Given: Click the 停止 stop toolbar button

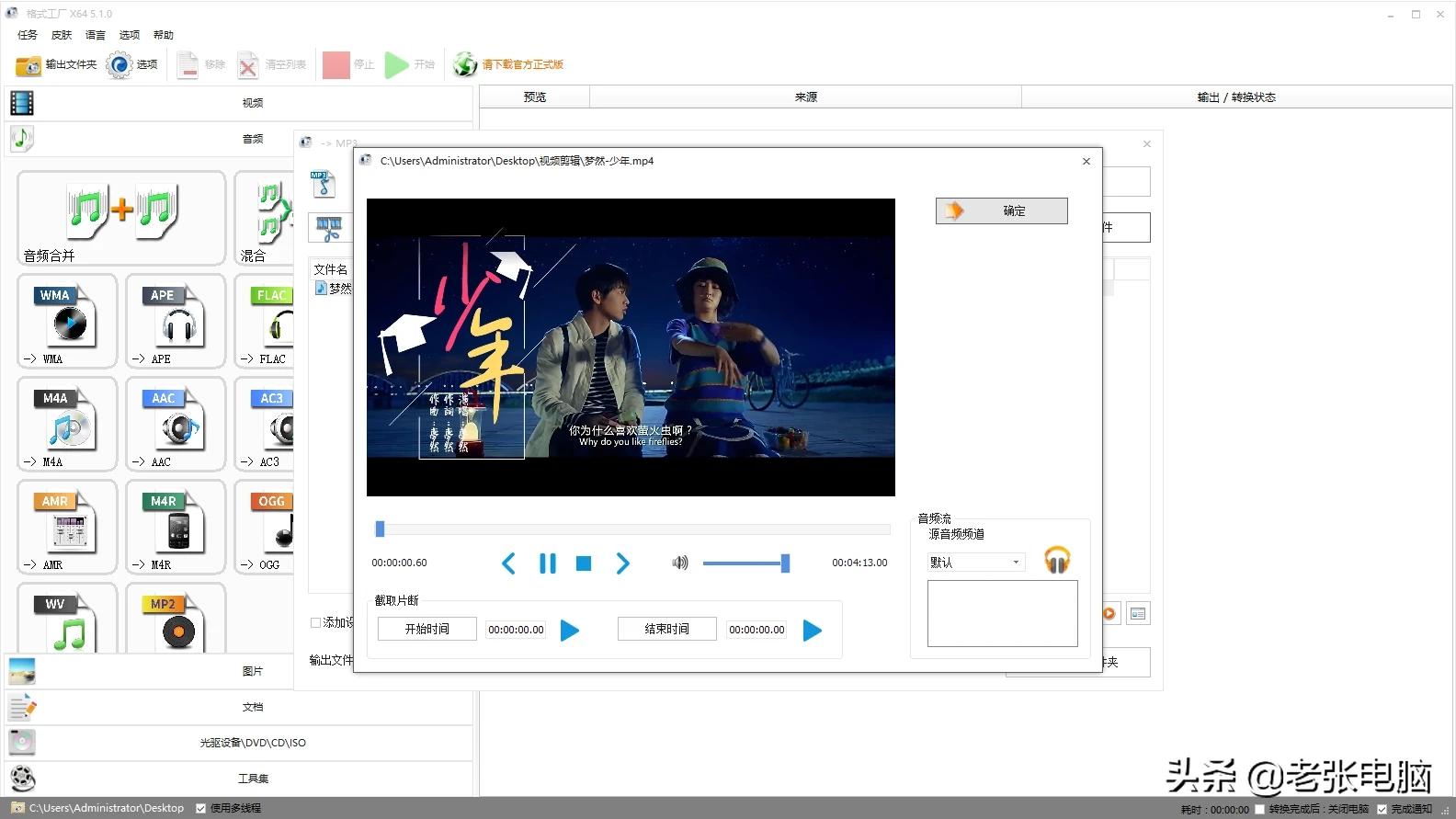Looking at the screenshot, I should click(349, 64).
